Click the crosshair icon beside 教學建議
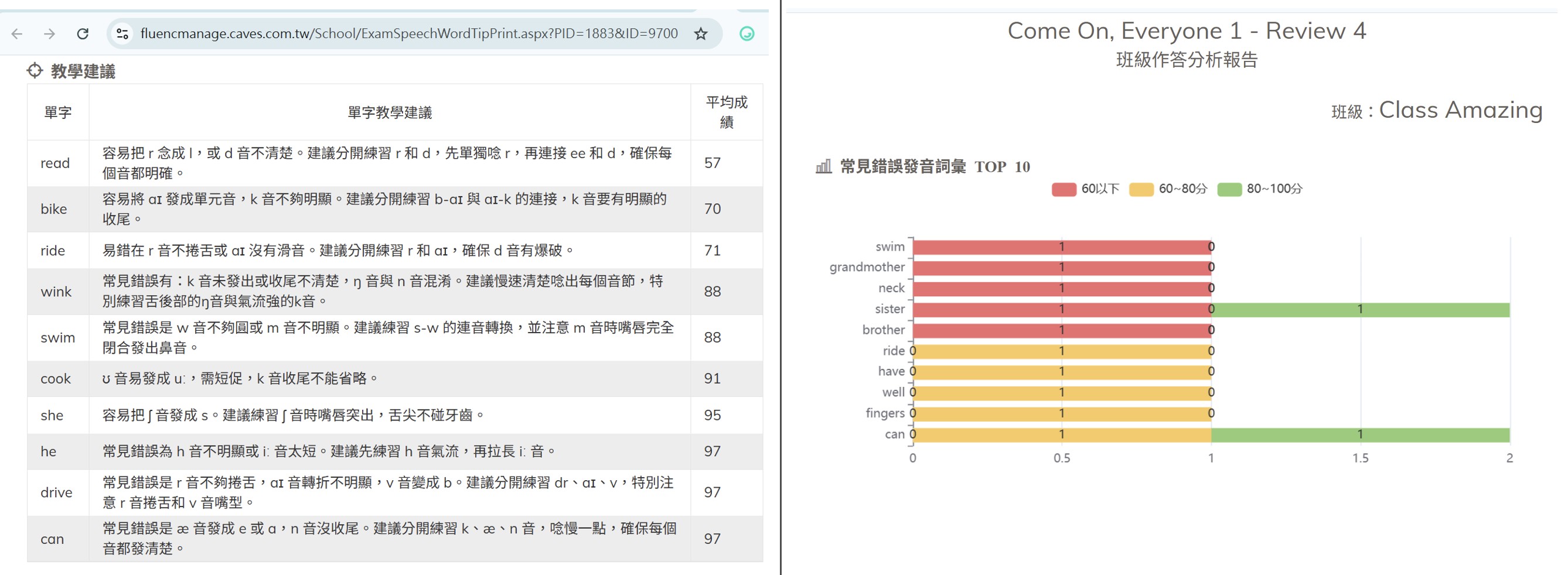Screen dimensions: 1568x575 35,71
